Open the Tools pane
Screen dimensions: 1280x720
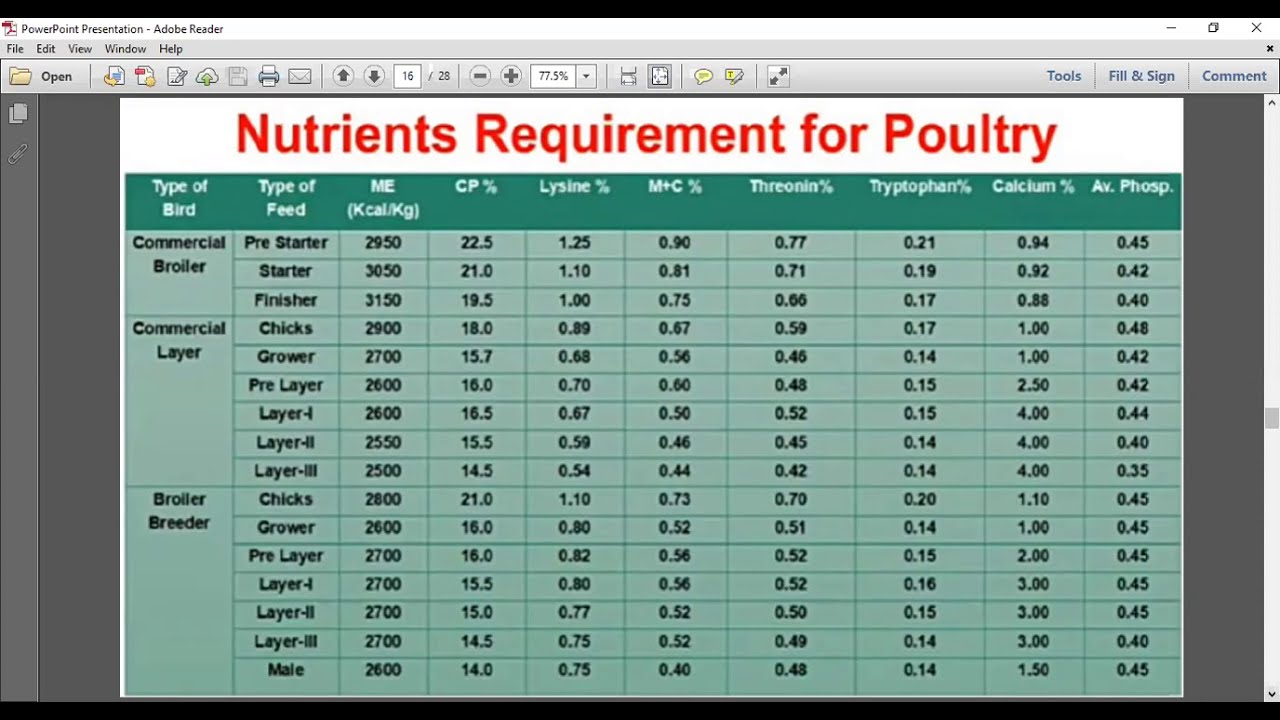tap(1064, 76)
